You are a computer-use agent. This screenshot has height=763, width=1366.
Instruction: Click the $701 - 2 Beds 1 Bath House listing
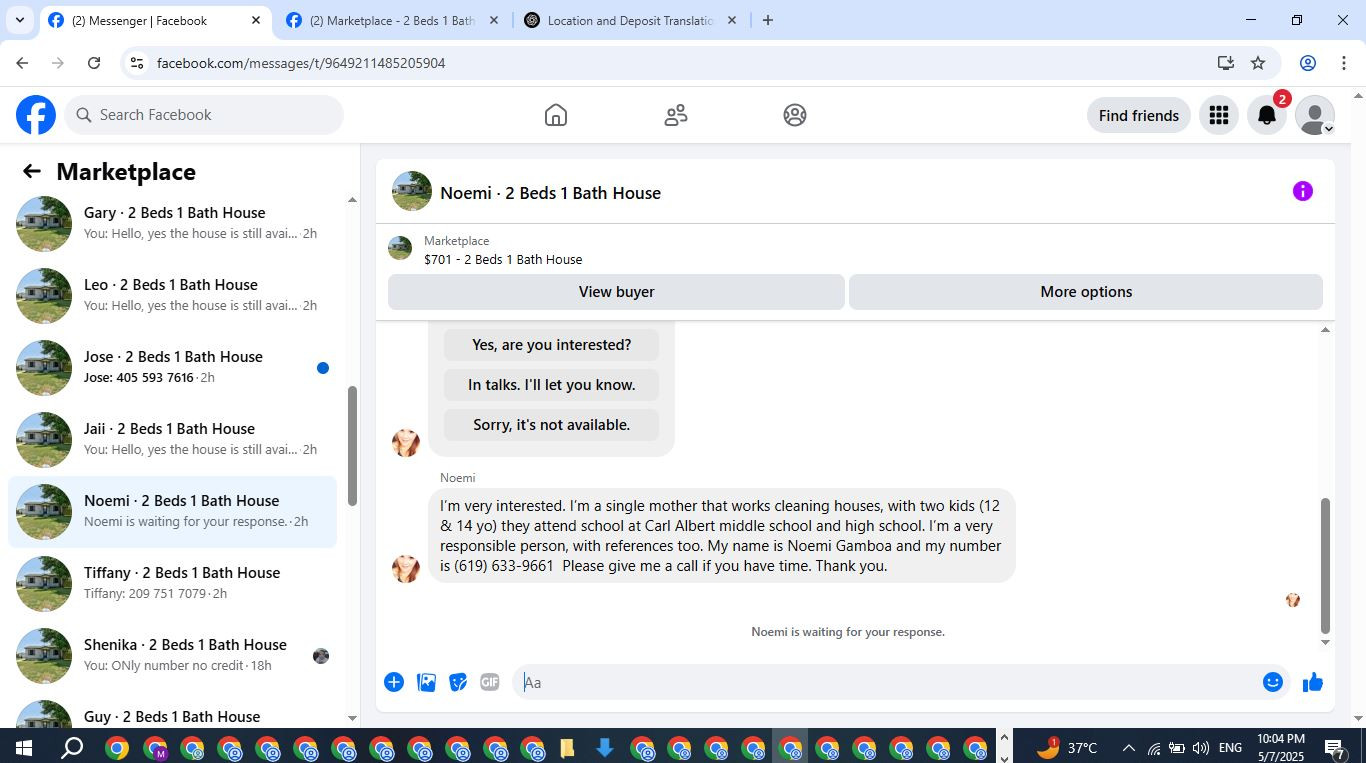[503, 259]
